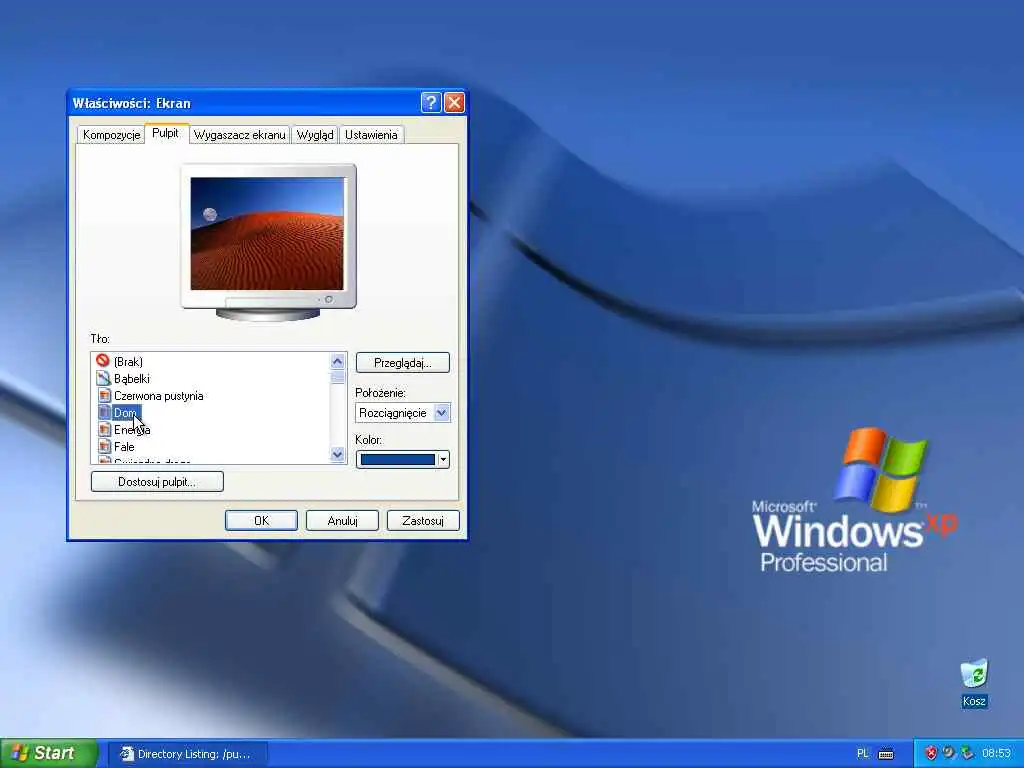Click the no-entry icon beside (Brak)
The height and width of the screenshot is (768, 1024).
click(x=103, y=360)
